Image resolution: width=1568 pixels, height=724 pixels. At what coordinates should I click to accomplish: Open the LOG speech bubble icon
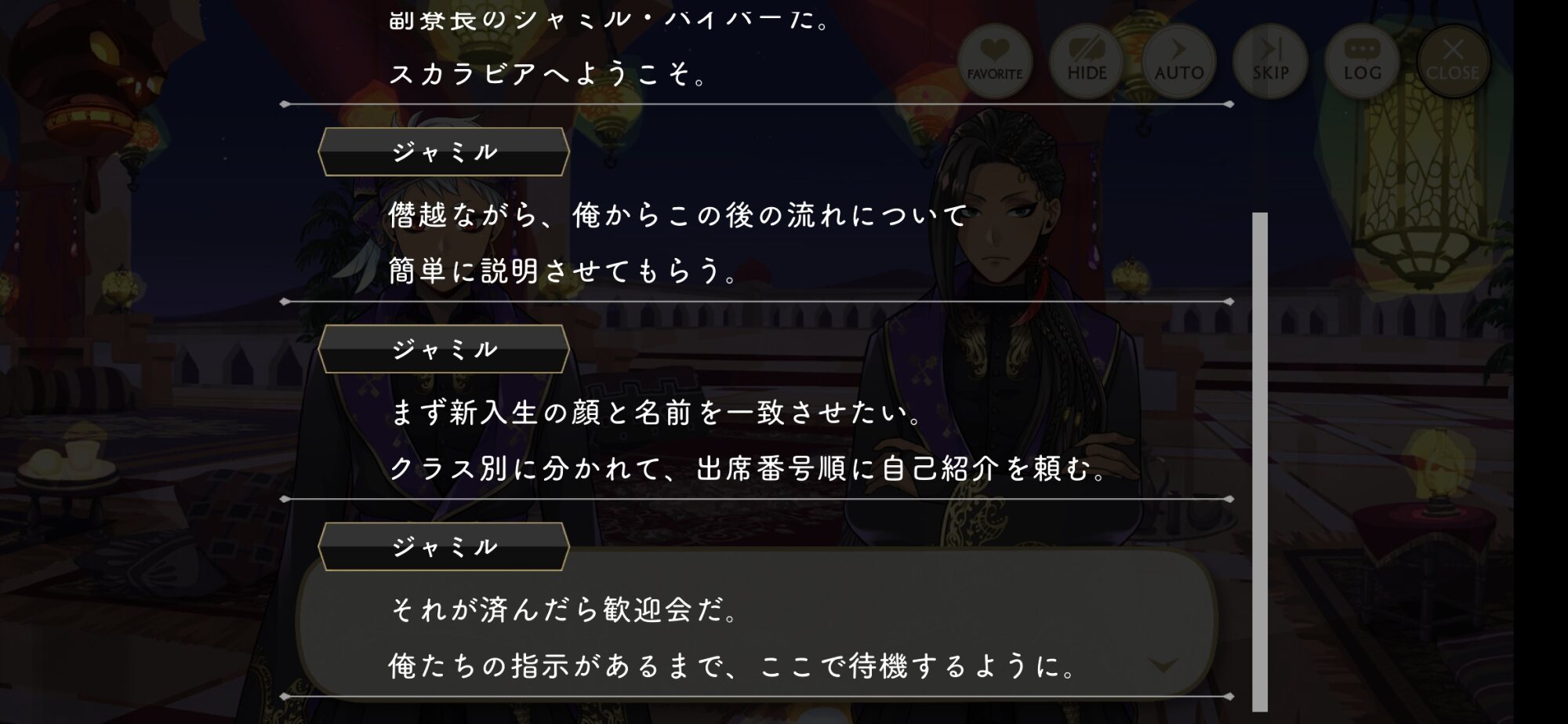point(1362,61)
